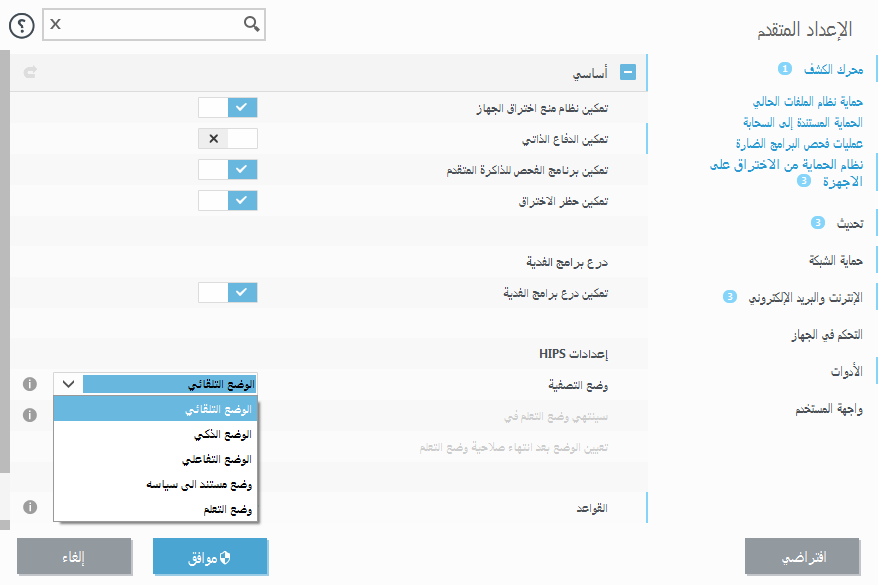Image resolution: width=878 pixels, height=585 pixels.
Task: Enable the تمكين الدفاع الذاتي toggle
Action: point(229,139)
